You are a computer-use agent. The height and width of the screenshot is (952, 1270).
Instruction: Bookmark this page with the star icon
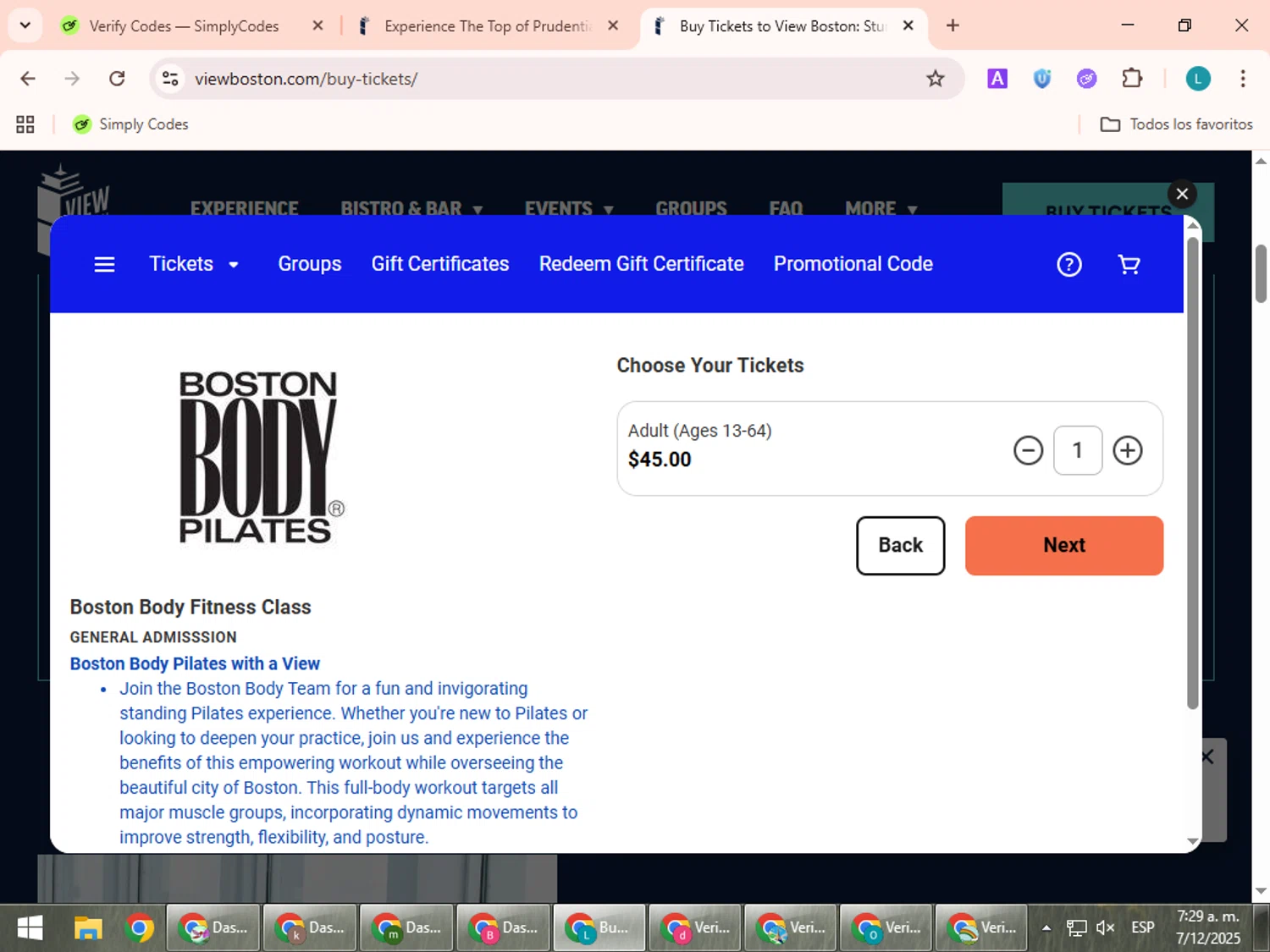(935, 79)
